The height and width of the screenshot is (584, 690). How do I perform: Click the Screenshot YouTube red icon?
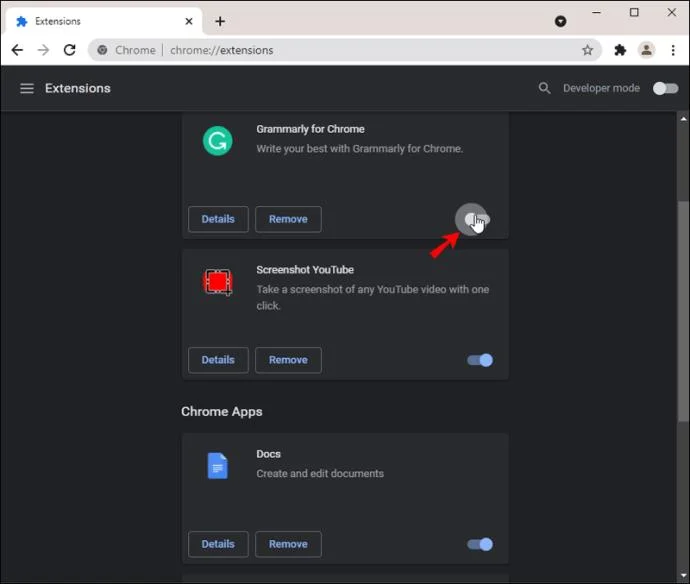tap(217, 282)
